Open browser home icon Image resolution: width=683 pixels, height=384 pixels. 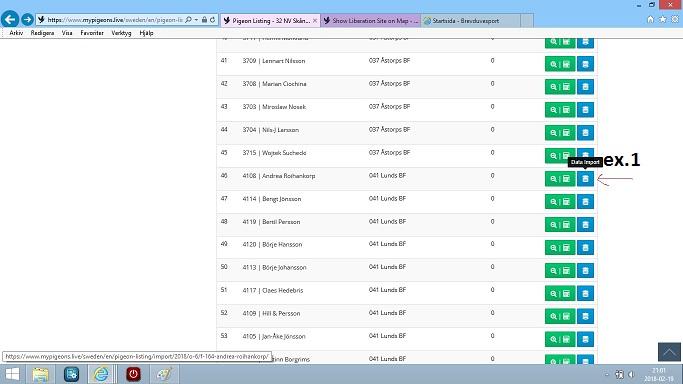[x=650, y=20]
